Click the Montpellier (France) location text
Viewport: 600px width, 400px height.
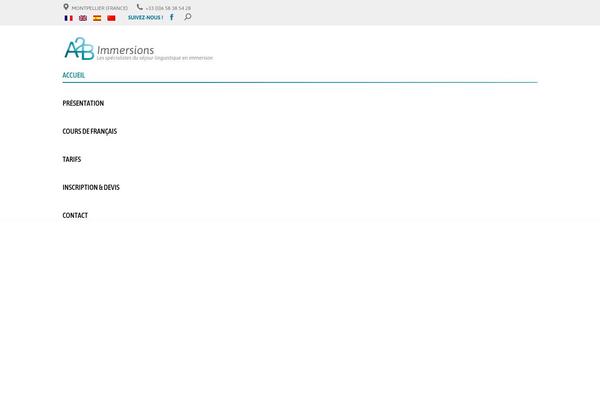pos(99,8)
